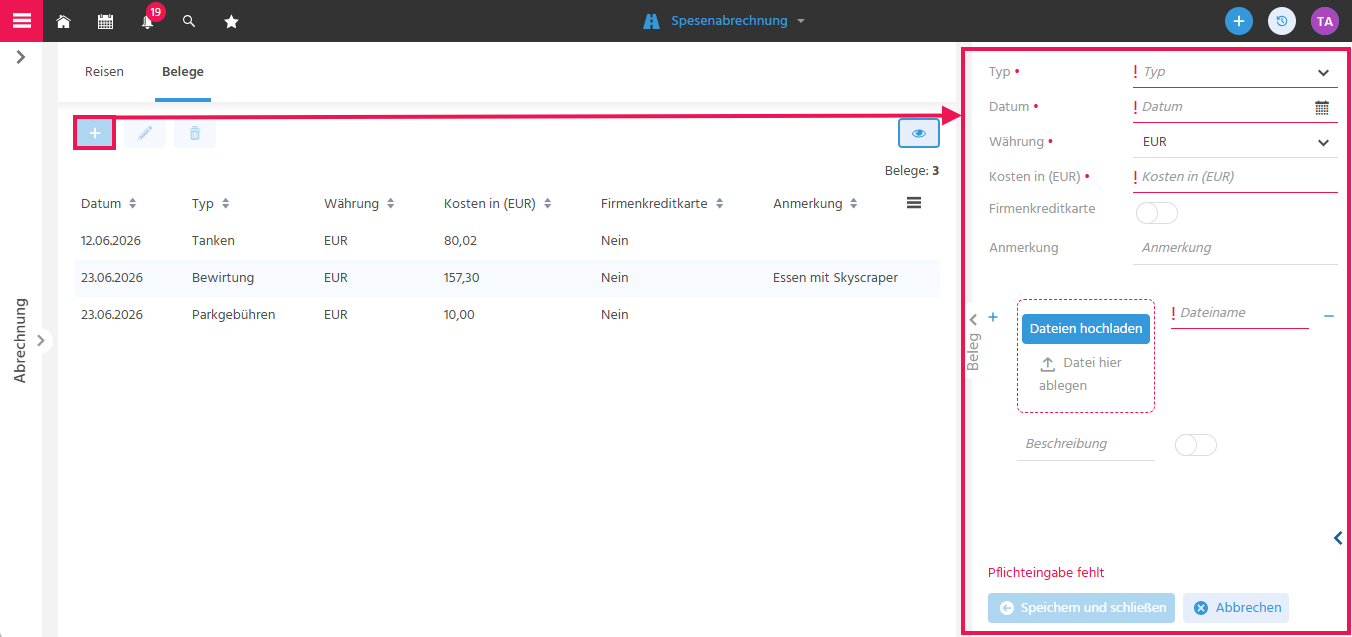Click the Abbrechen button
The height and width of the screenshot is (637, 1352).
1236,608
